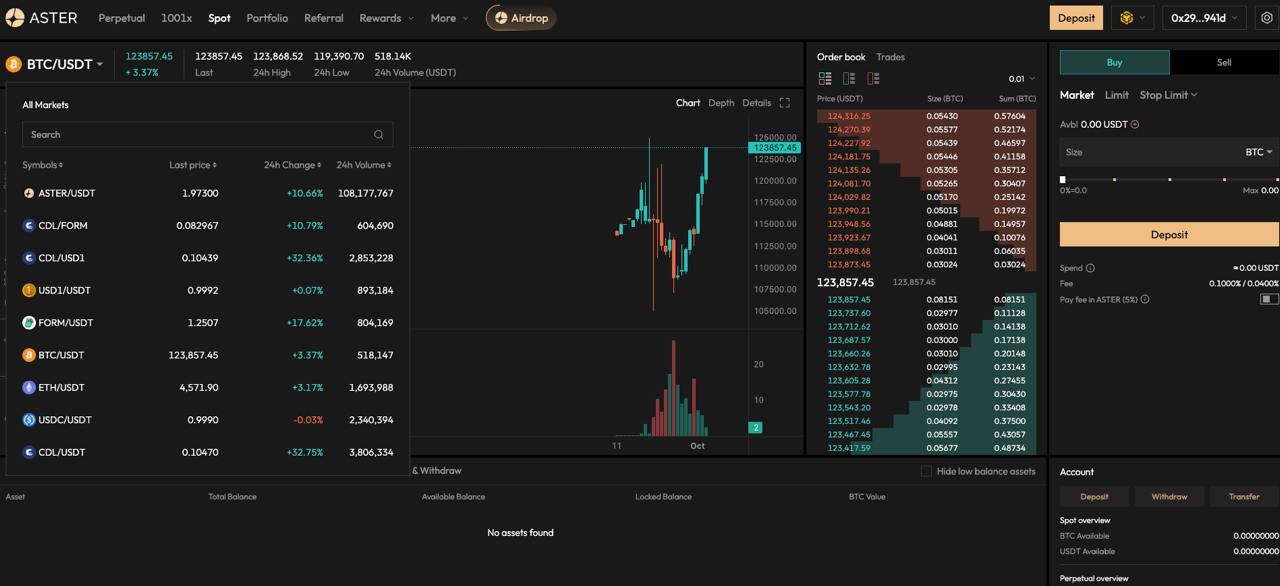This screenshot has height=586, width=1280.
Task: Toggle Pay fee in ASTER switch
Action: coord(1269,299)
